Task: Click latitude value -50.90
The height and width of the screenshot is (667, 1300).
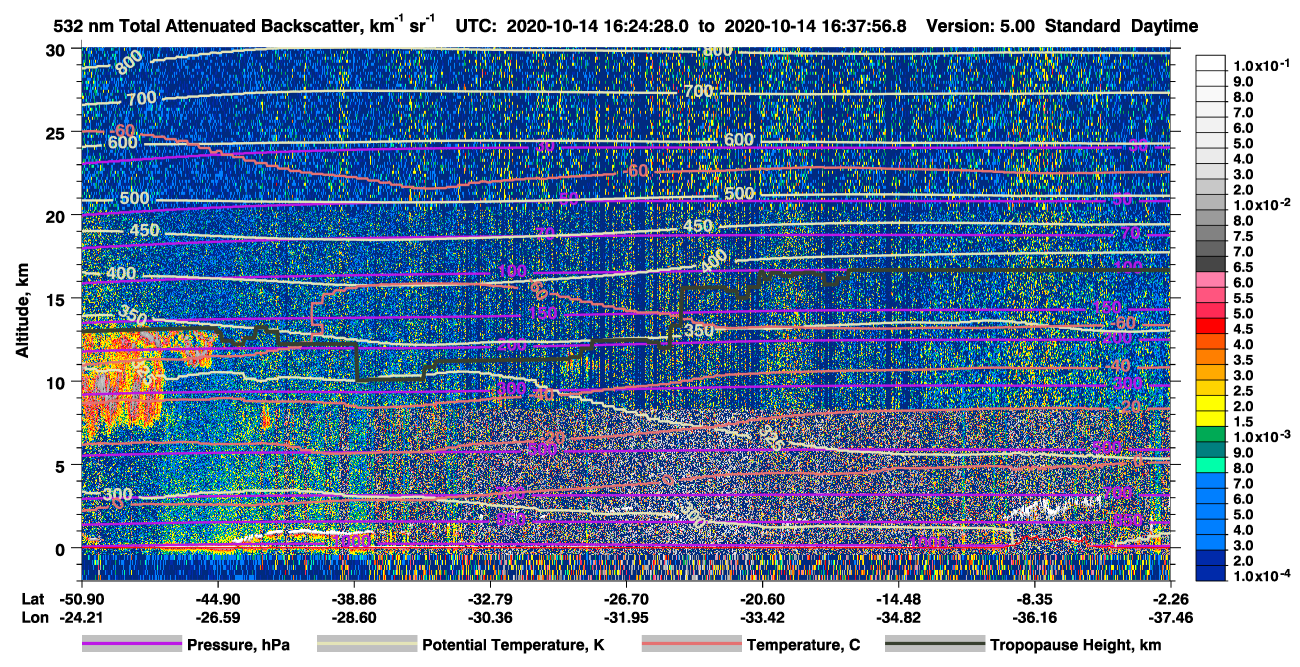Action: (82, 601)
